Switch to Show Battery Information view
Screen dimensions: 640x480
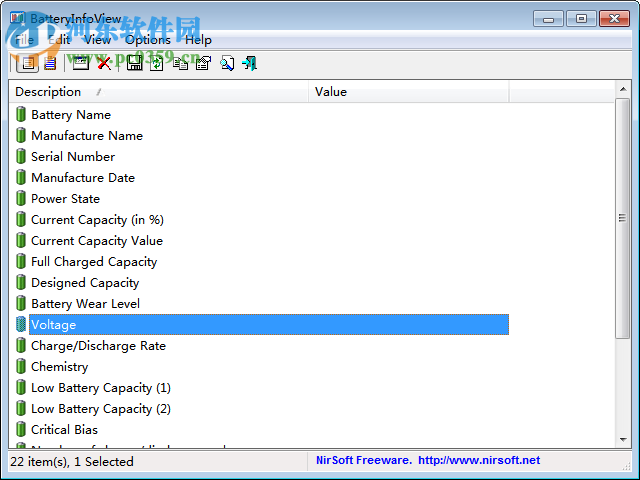click(x=28, y=63)
